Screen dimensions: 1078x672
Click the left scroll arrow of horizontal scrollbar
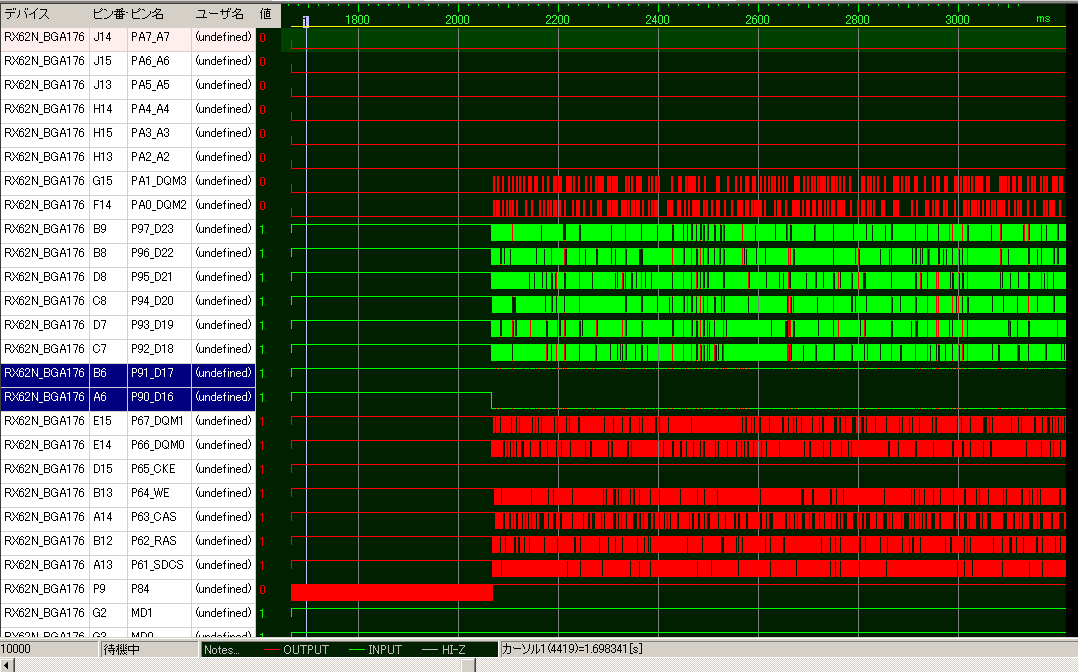[6, 665]
